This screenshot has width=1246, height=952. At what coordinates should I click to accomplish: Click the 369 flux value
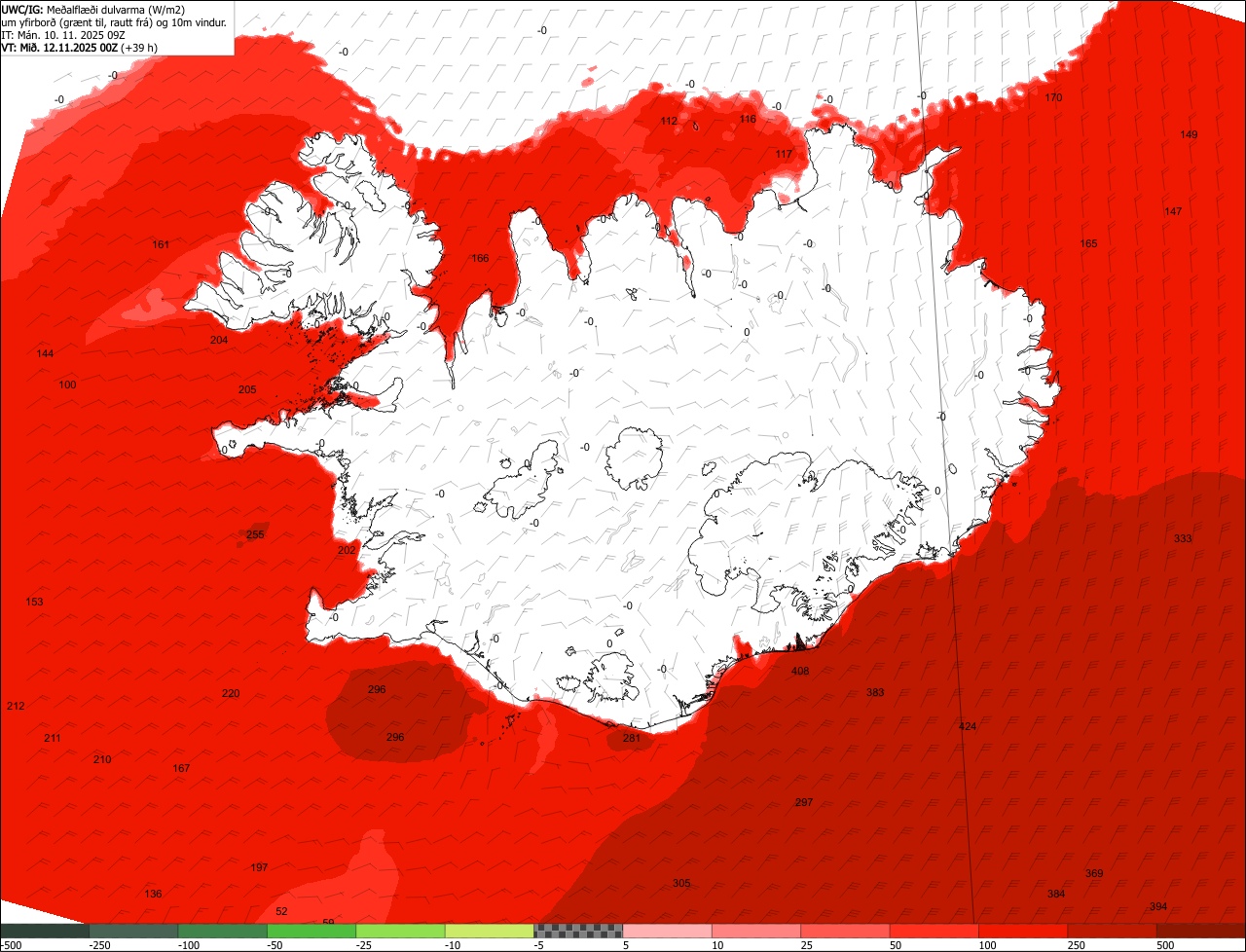click(x=1094, y=873)
